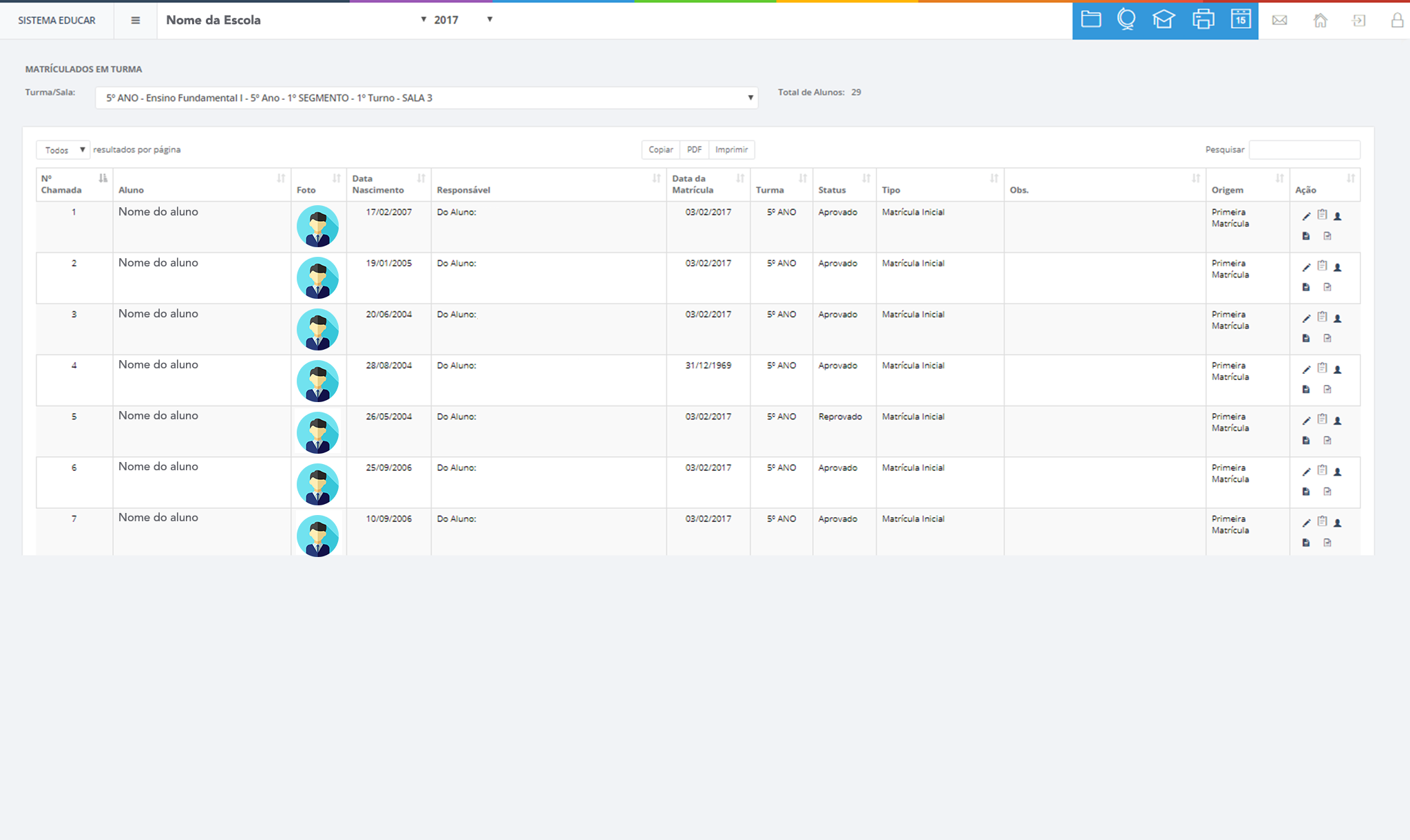Click birth date 25/09/2006
This screenshot has height=840, width=1410.
click(x=389, y=468)
